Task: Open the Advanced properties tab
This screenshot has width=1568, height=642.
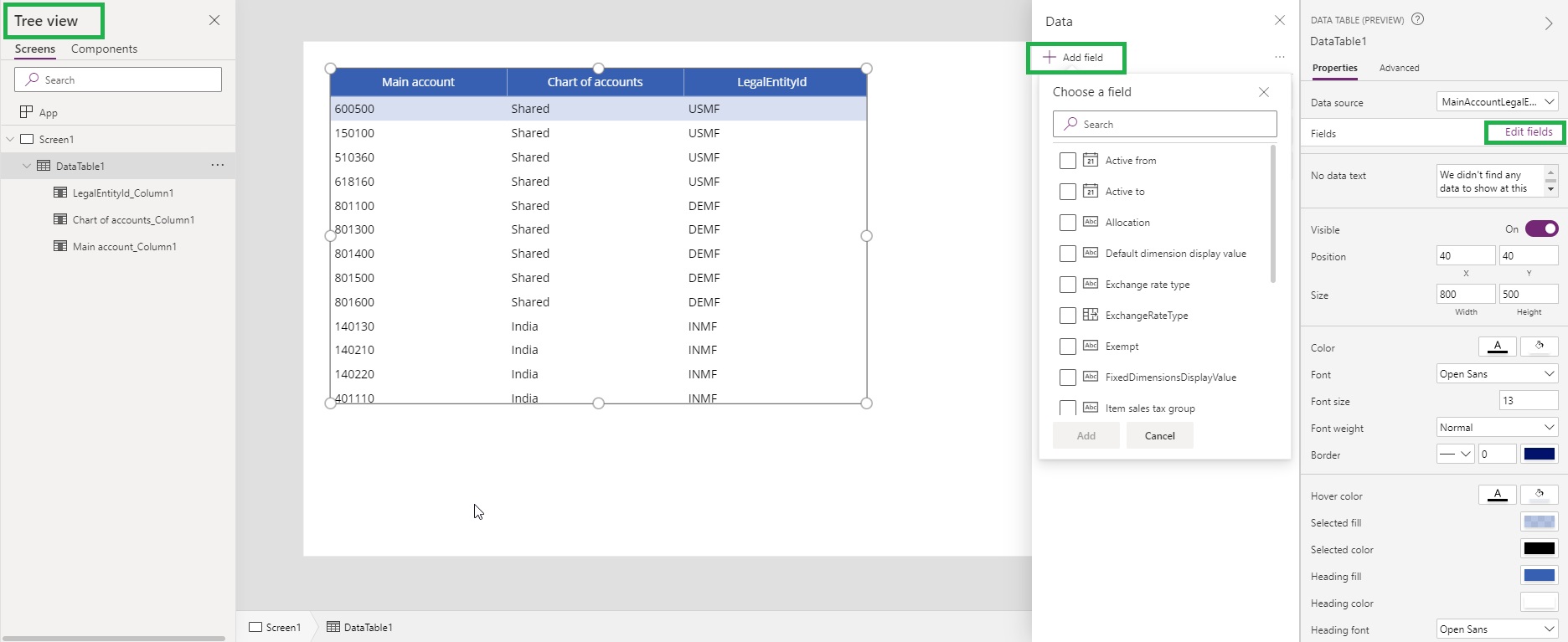Action: pos(1399,68)
